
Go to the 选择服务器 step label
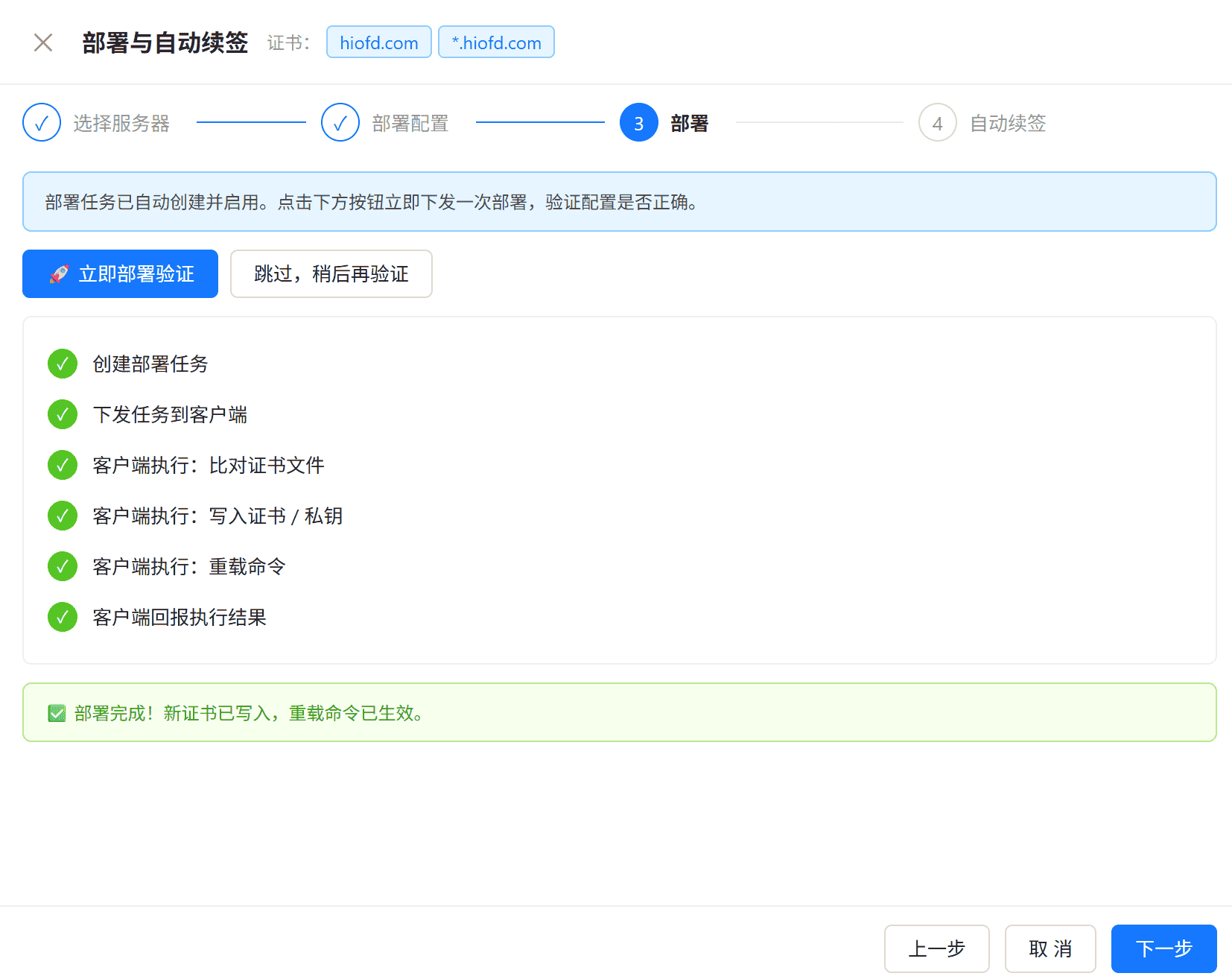click(121, 124)
